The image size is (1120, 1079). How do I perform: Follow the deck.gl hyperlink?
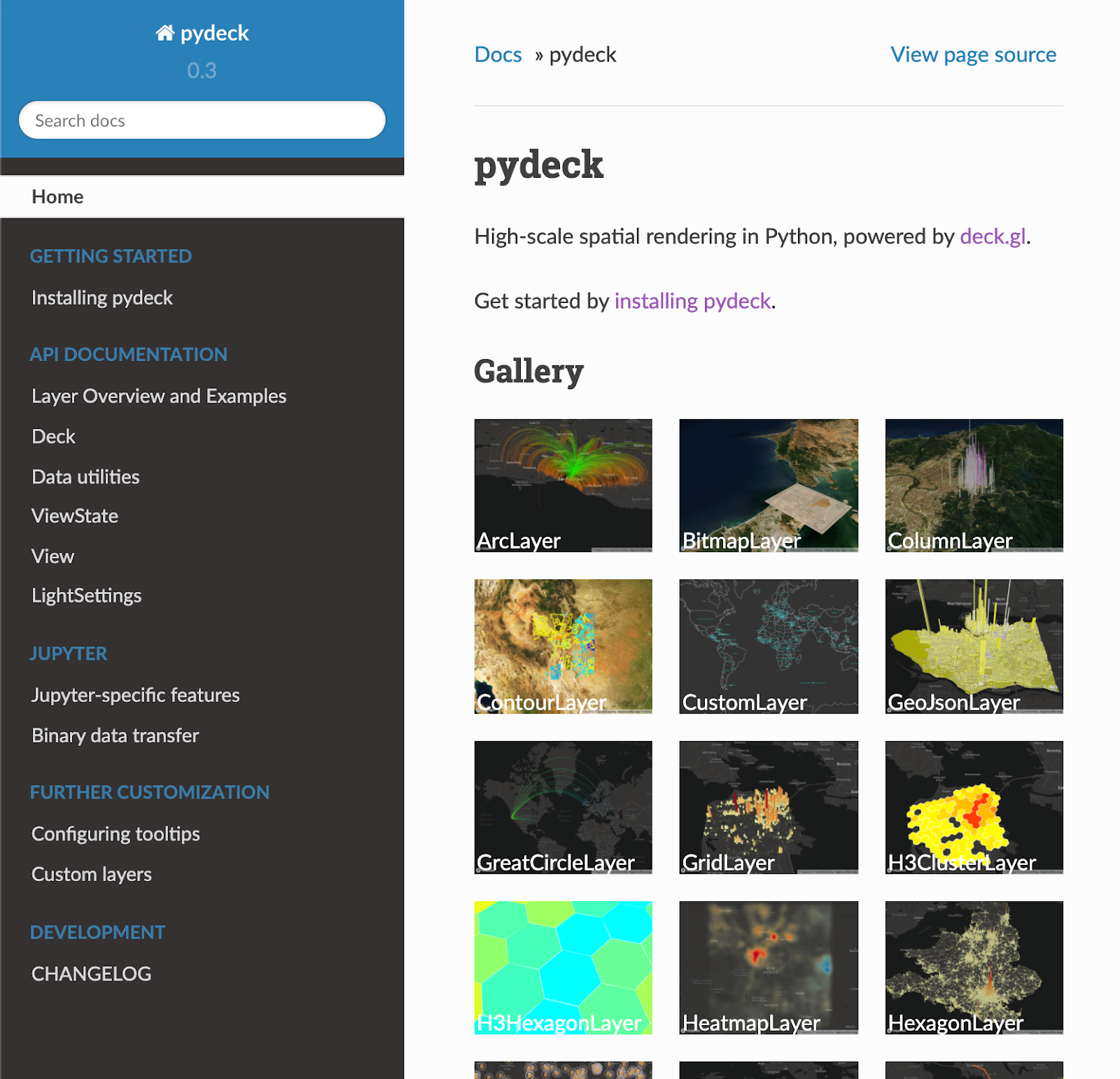tap(992, 237)
